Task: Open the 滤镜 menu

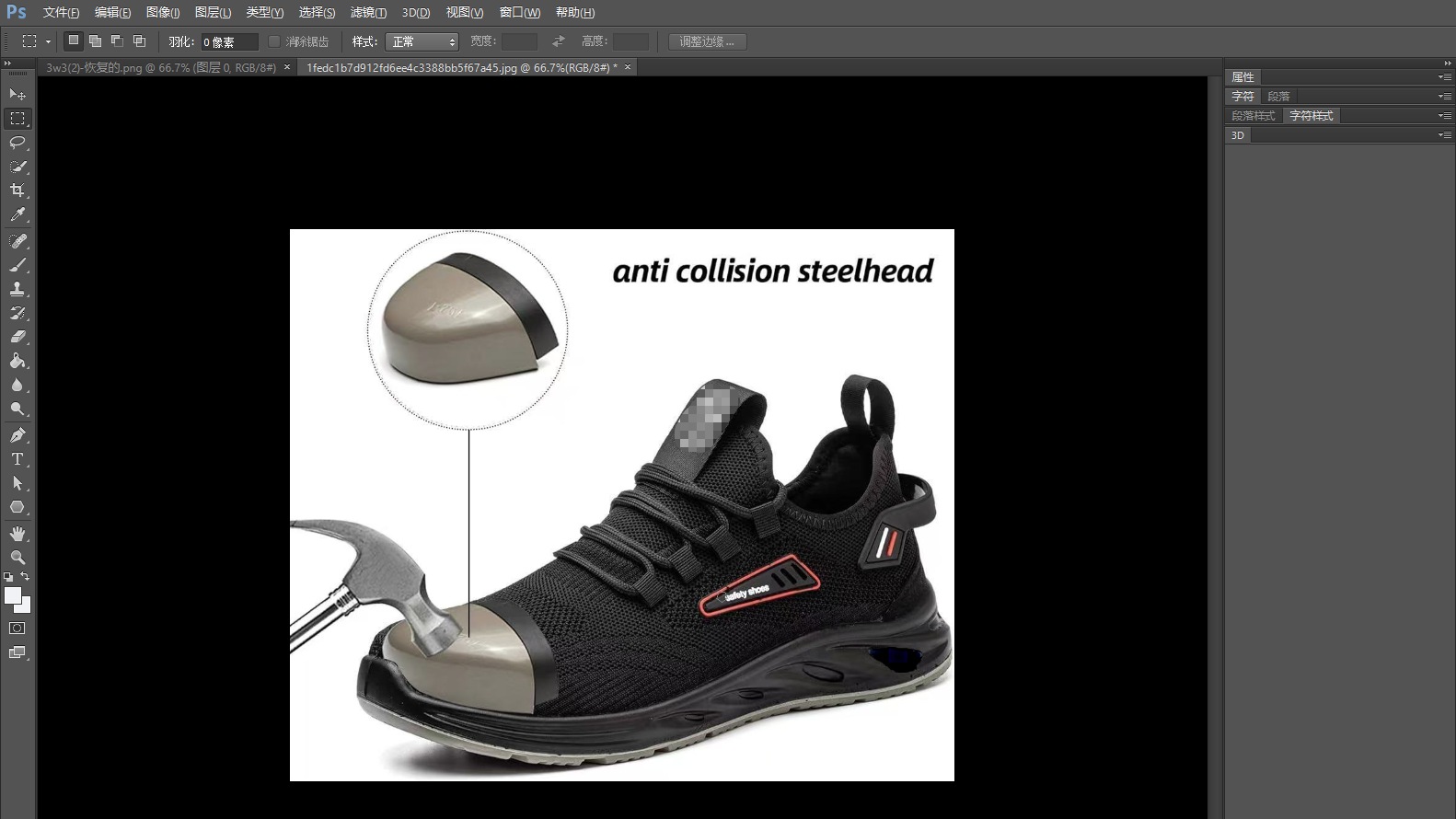Action: coord(368,12)
